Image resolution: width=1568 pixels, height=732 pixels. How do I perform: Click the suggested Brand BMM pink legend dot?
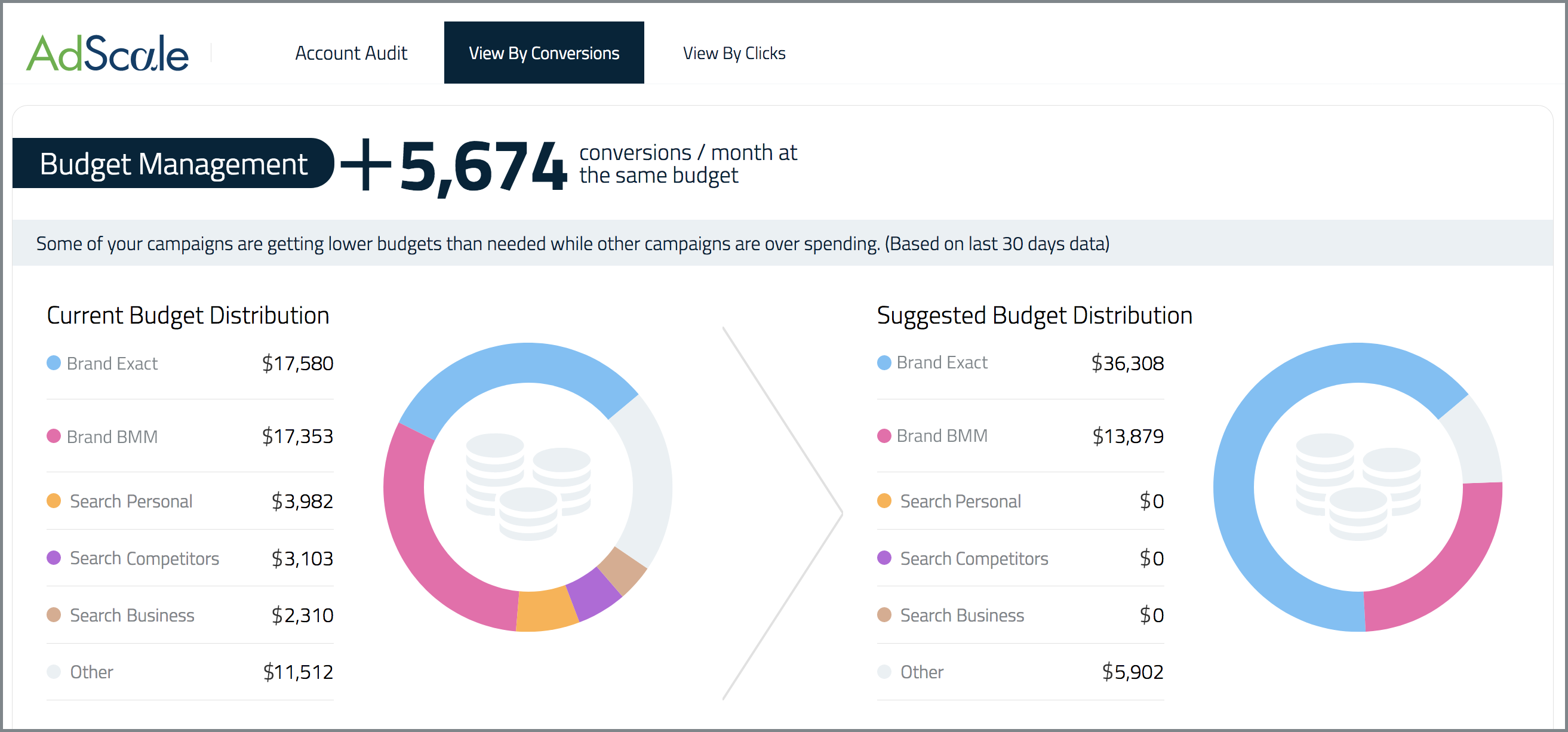pyautogui.click(x=884, y=436)
